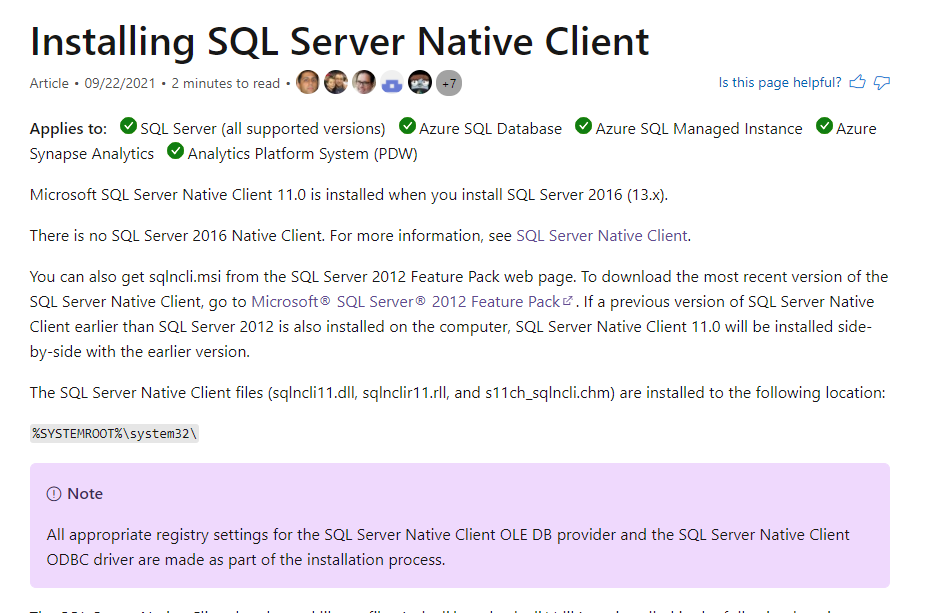Click the 'Applies to:' label
This screenshot has width=934, height=613.
[69, 129]
